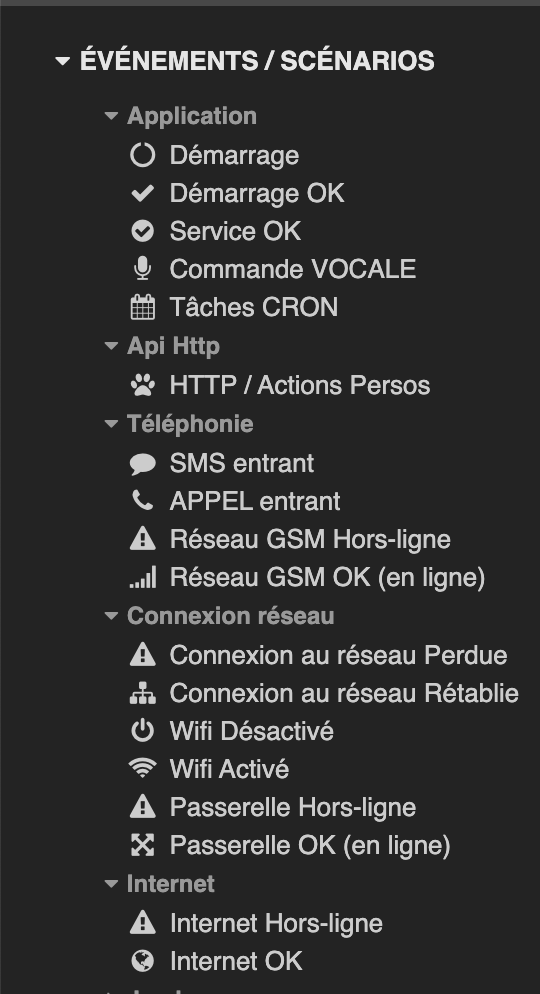The image size is (540, 994).
Task: Click the microphone icon for Commande VOCALE
Action: click(x=143, y=269)
